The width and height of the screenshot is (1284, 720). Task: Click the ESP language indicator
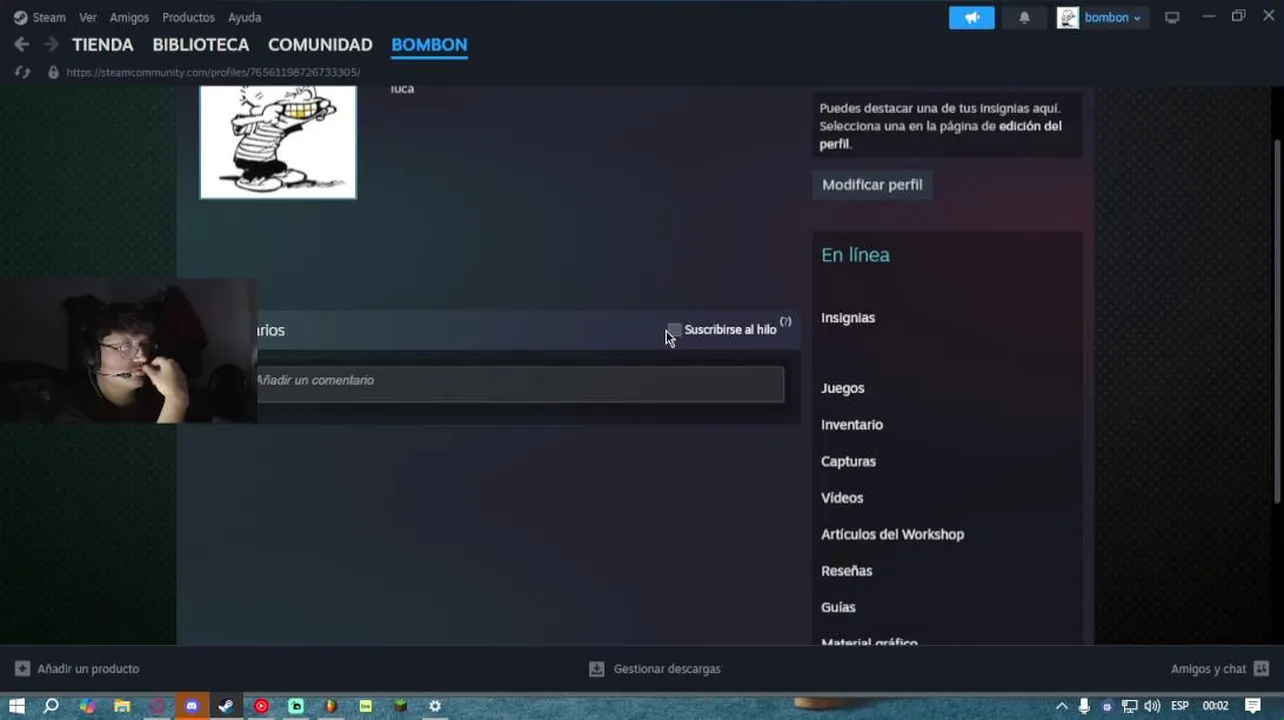(x=1180, y=706)
